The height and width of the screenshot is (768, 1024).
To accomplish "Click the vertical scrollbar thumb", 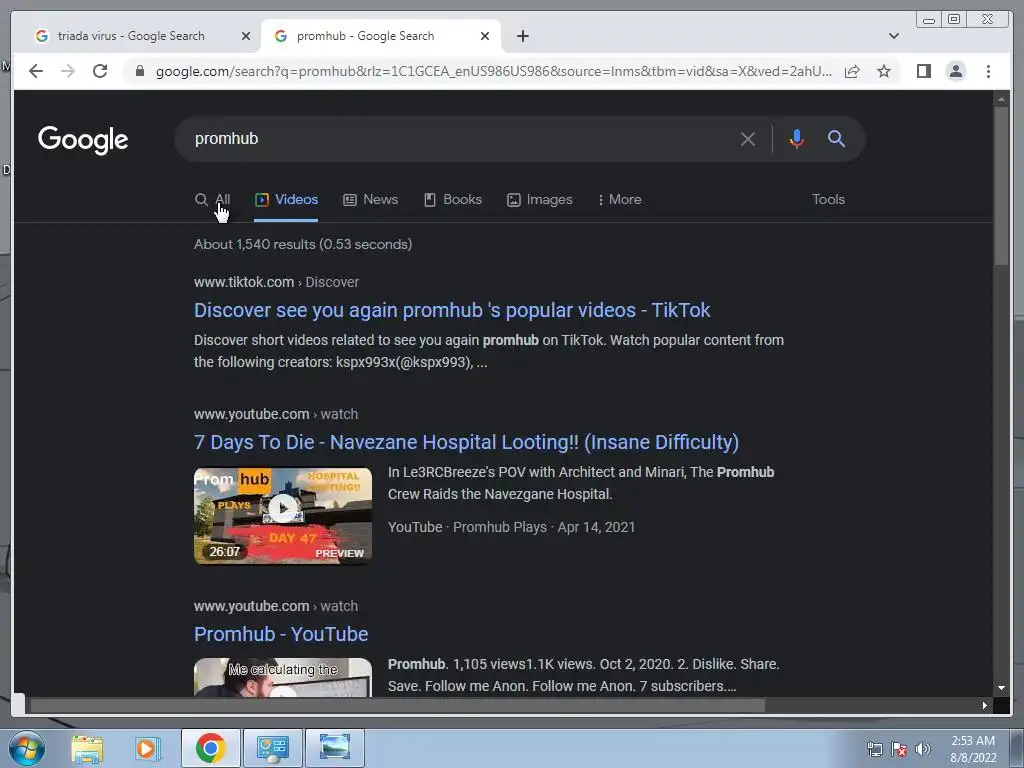I will 1001,185.
